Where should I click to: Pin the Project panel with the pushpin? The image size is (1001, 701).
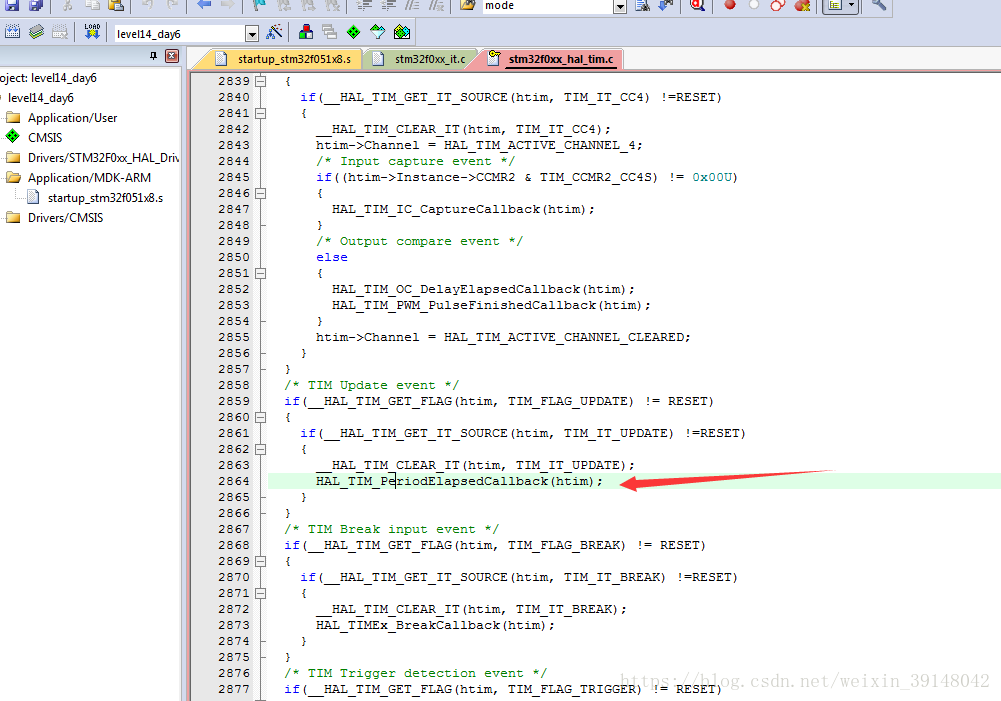coord(153,56)
